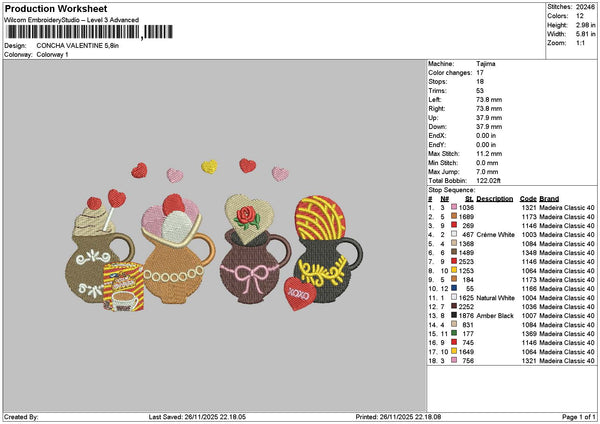Choose the dark brown swatch in row 12
Viewport: 600px width, 424px height.
(x=454, y=307)
